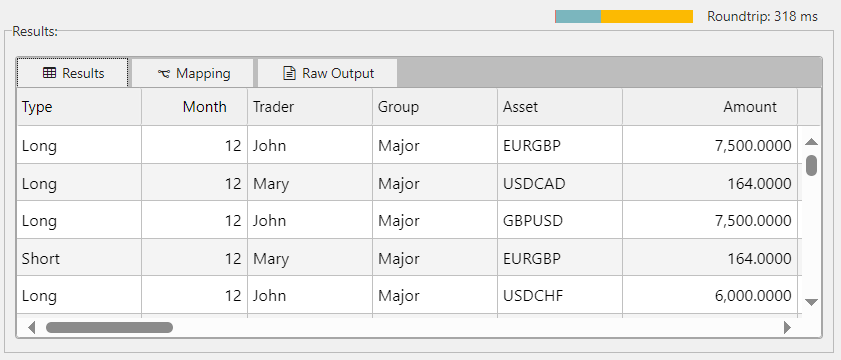This screenshot has height=360, width=841.
Task: Open the Raw Output tab
Action: coord(328,73)
